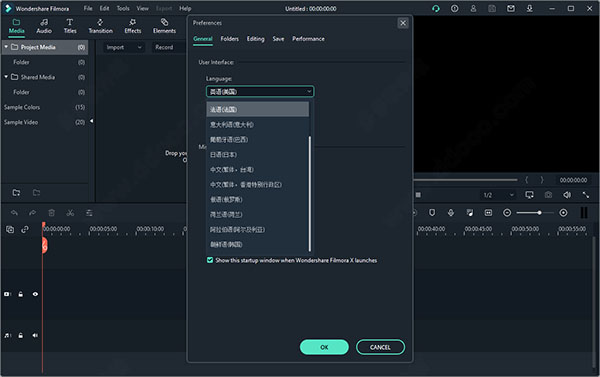Click the CANCEL button
The image size is (600, 377).
coord(380,347)
